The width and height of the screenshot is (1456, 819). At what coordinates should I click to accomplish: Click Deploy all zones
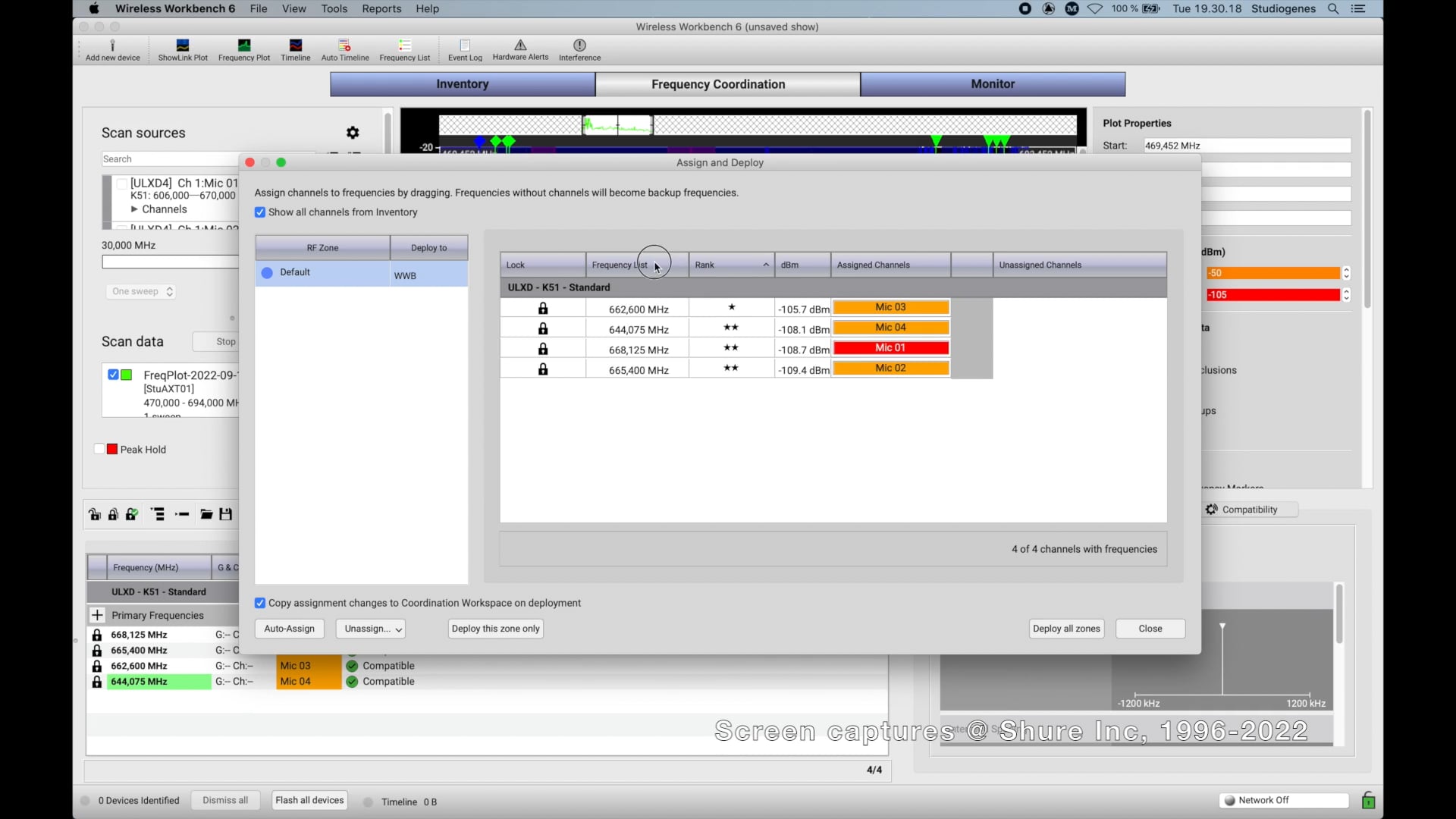(x=1066, y=629)
